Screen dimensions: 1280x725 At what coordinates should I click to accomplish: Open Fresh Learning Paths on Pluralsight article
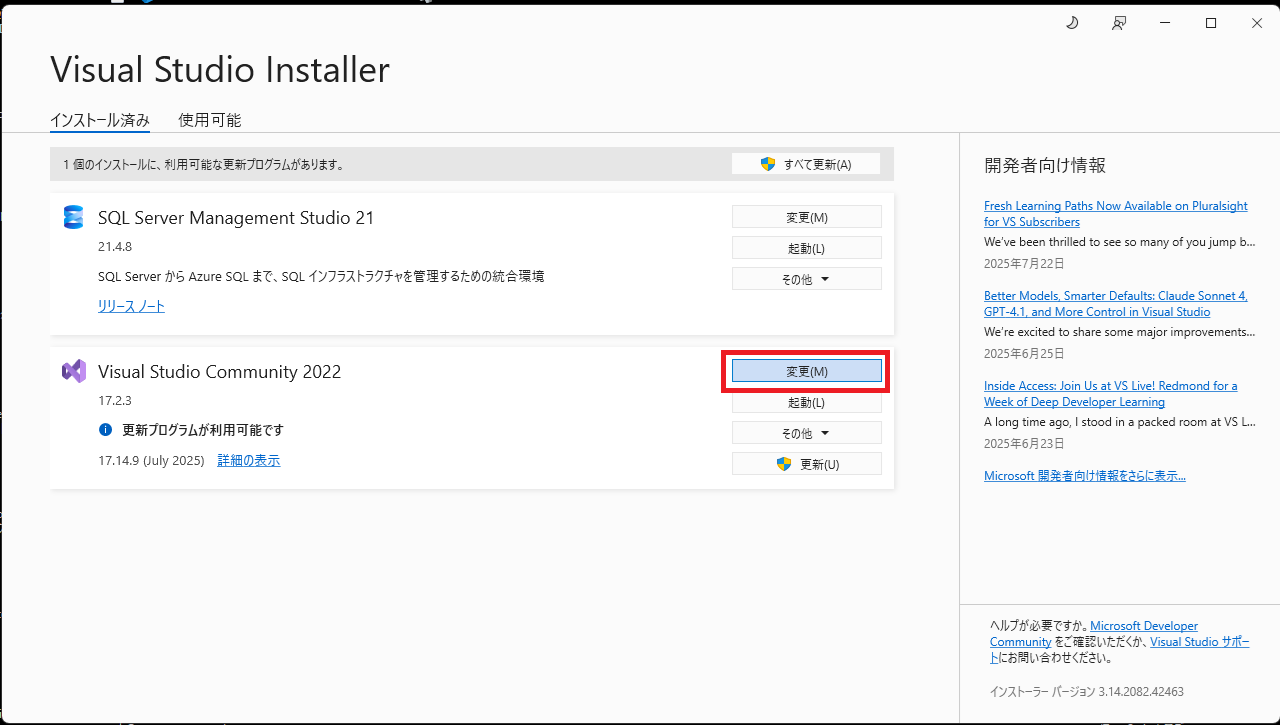1116,213
